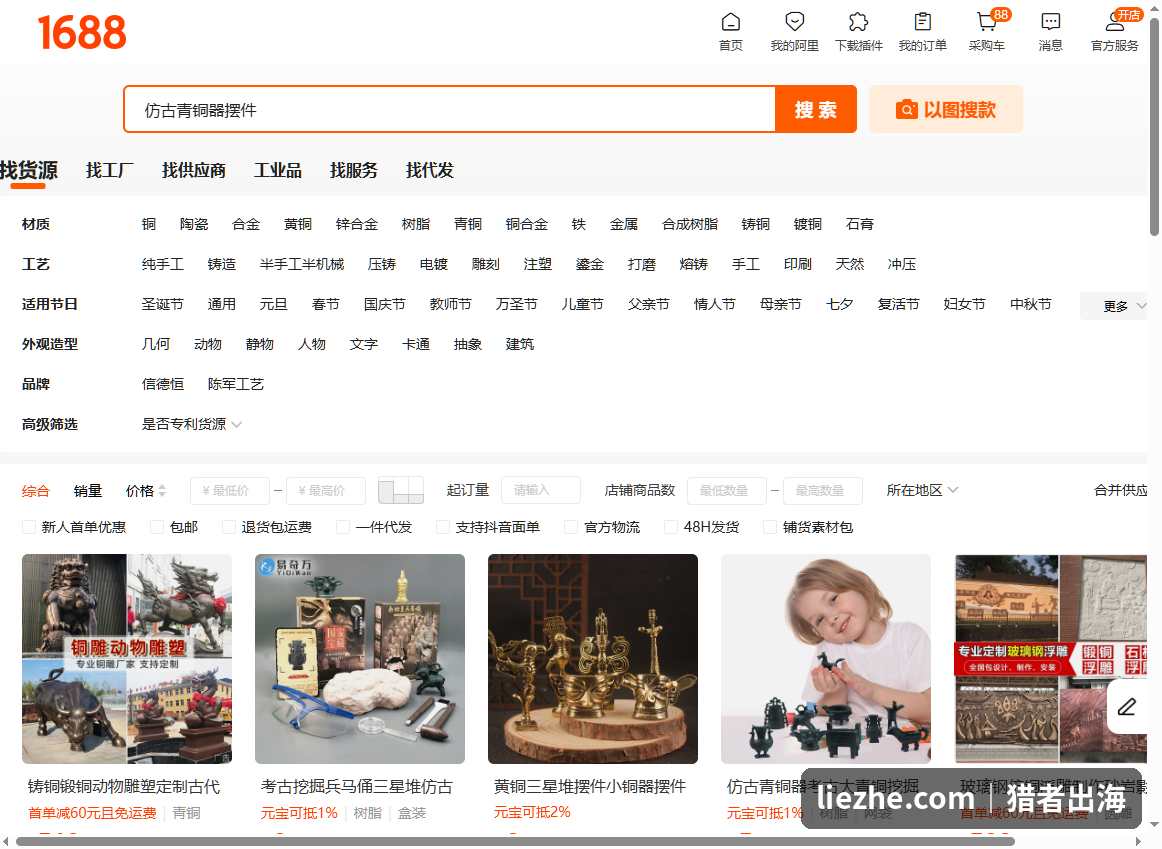This screenshot has width=1162, height=849.
Task: Switch to 找供应商 tab
Action: click(194, 170)
